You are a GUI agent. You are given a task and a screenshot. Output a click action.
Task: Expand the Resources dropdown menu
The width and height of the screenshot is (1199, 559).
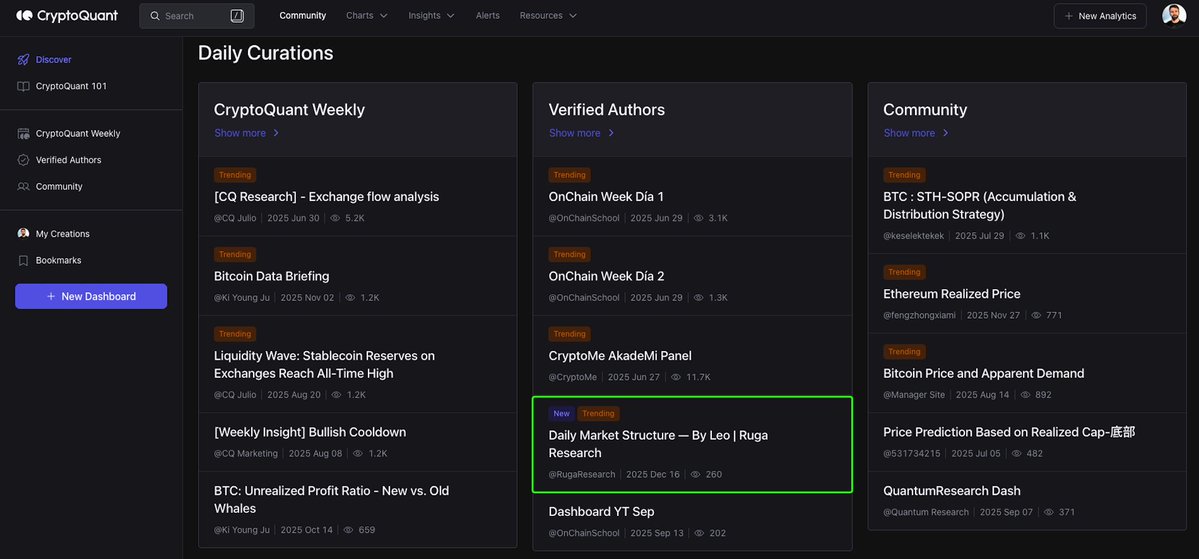pos(548,15)
